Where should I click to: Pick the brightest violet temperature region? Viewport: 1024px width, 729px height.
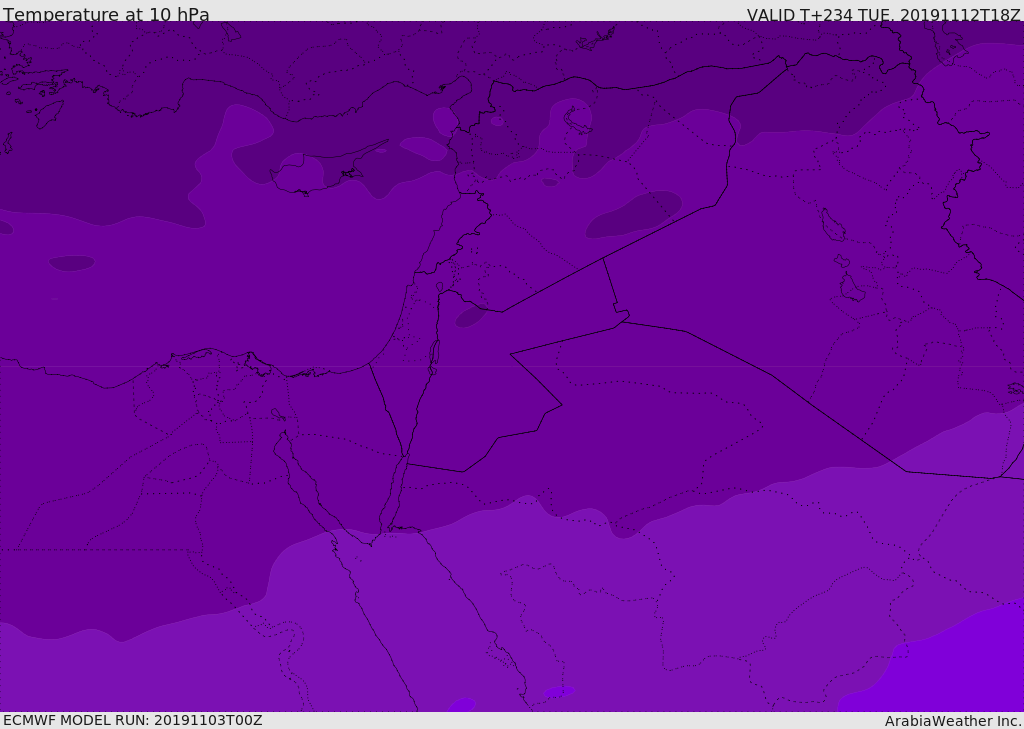[950, 670]
